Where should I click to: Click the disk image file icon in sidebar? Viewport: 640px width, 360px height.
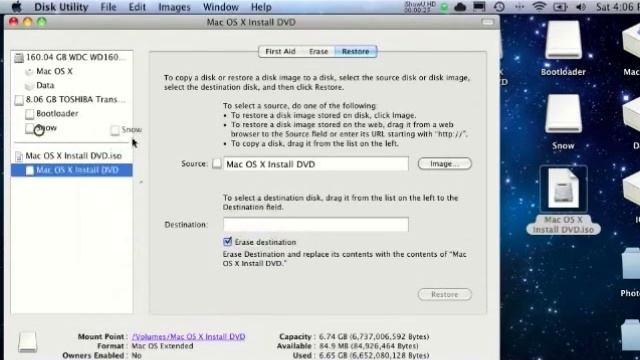click(18, 156)
